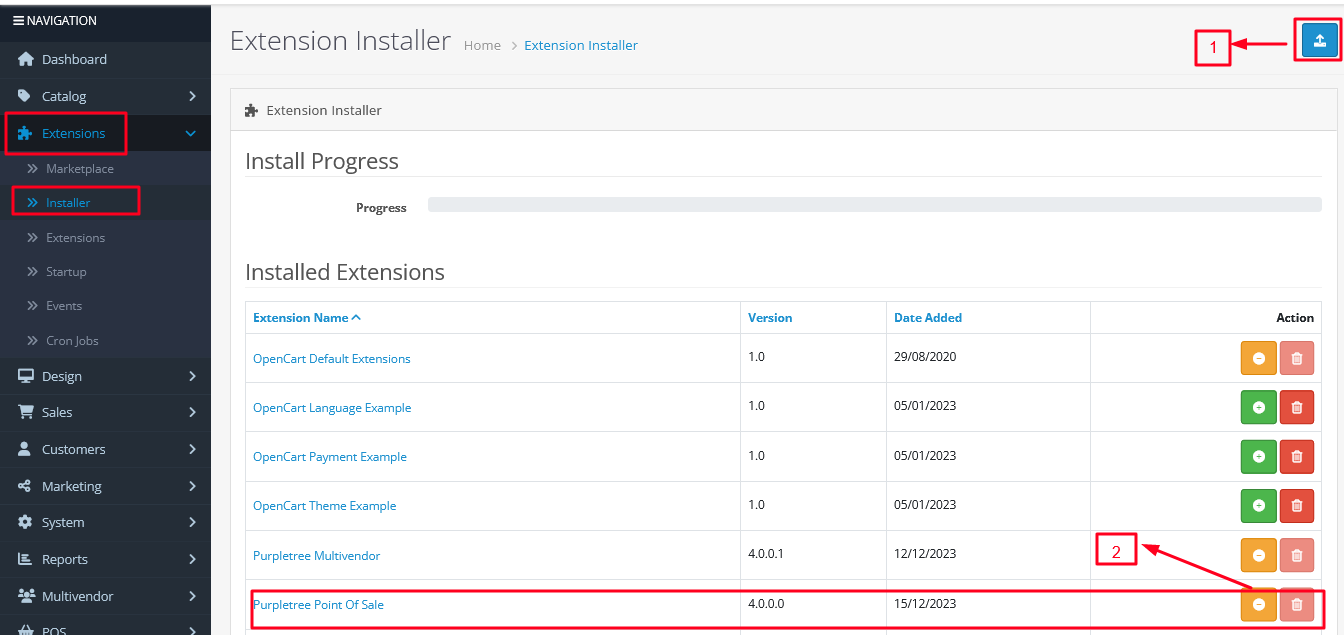Delete OpenCart Payment Example with trash button

(x=1297, y=456)
